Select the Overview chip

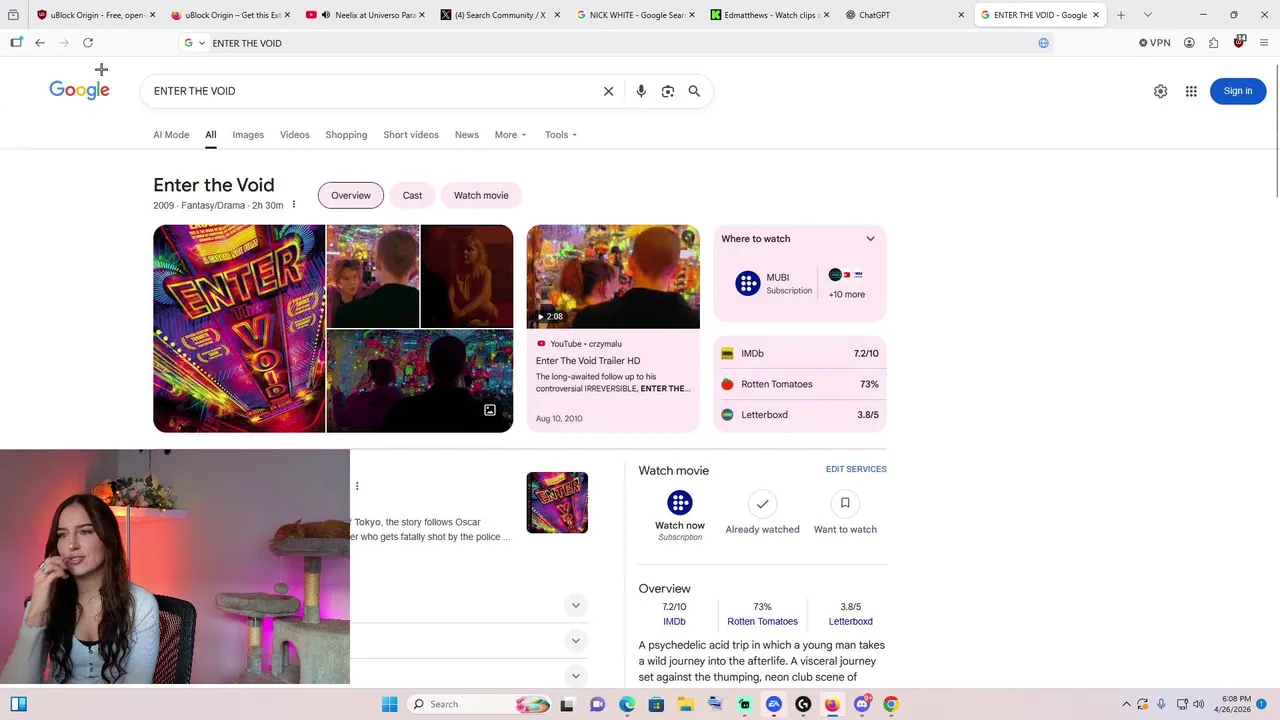(351, 195)
